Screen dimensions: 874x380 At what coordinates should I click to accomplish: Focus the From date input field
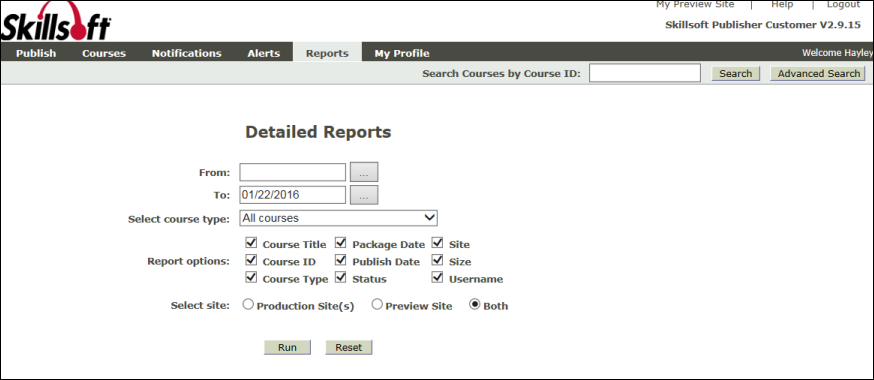(293, 172)
